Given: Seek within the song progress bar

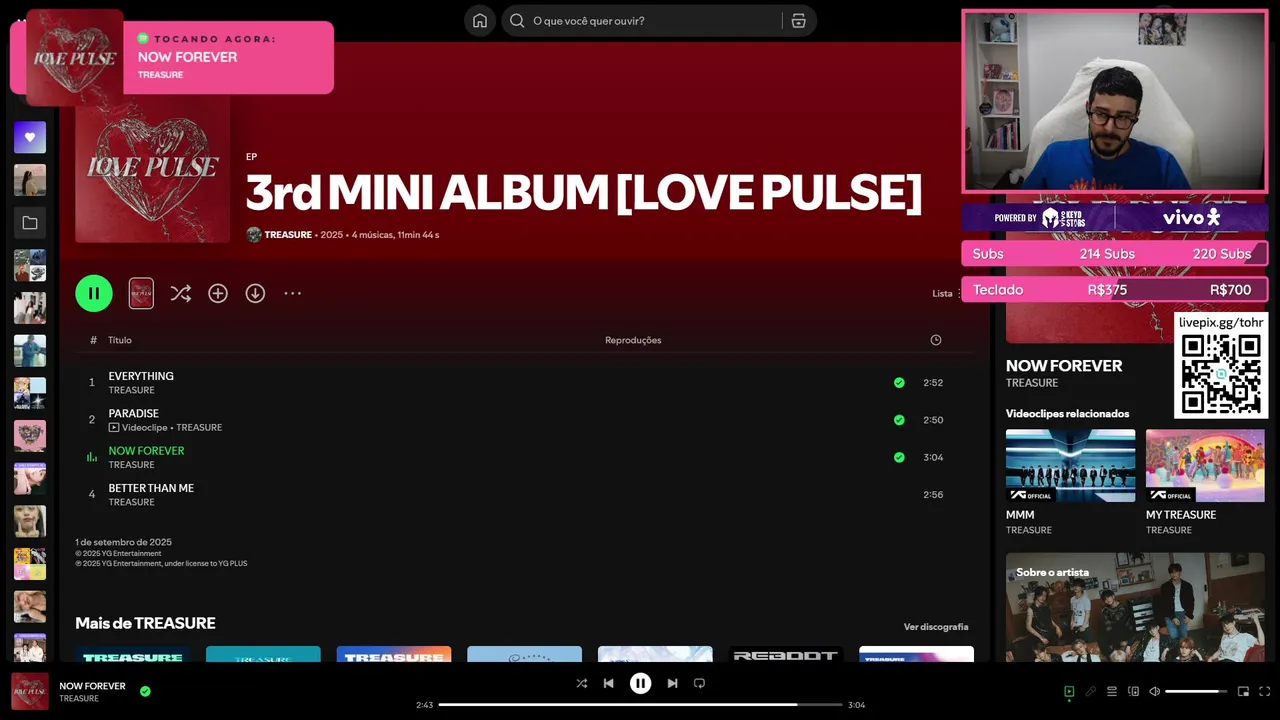Looking at the screenshot, I should click(x=640, y=705).
